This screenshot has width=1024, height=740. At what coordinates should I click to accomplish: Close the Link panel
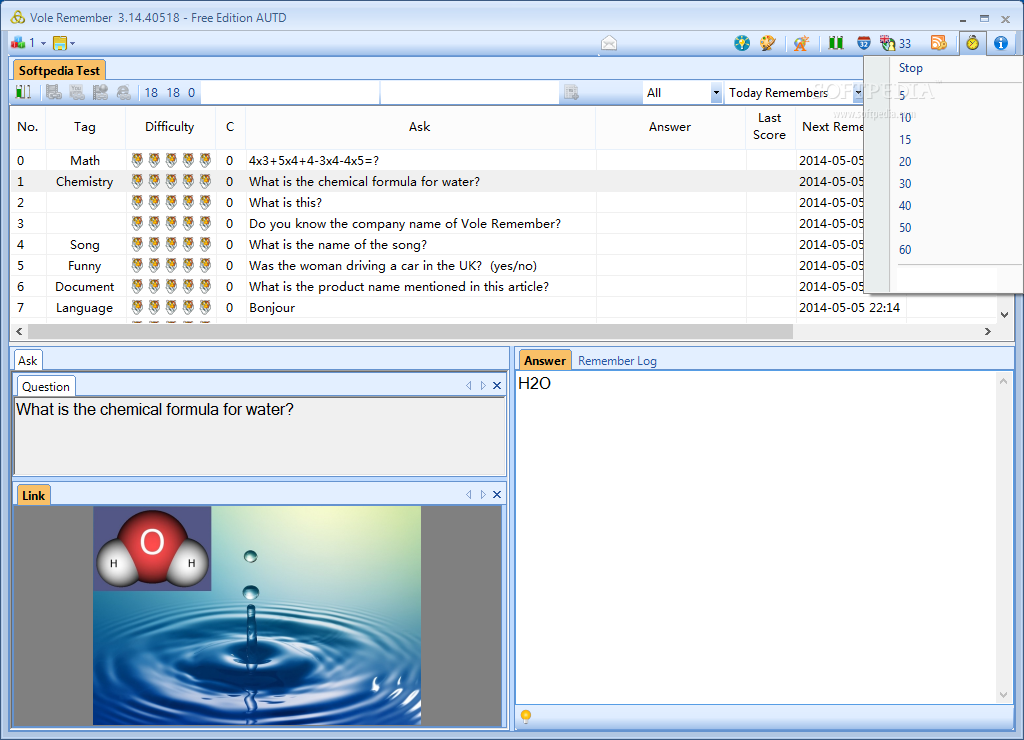pos(497,494)
